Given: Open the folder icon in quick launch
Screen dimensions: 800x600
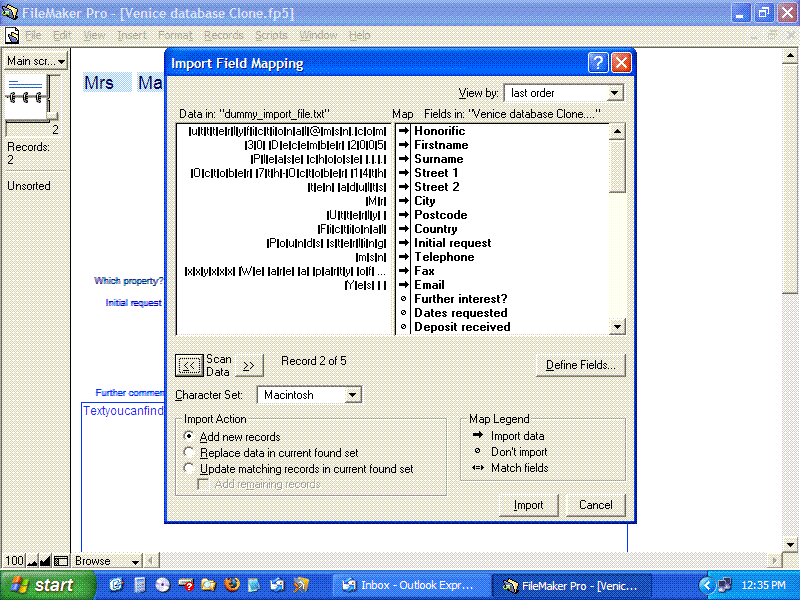Looking at the screenshot, I should [x=208, y=585].
